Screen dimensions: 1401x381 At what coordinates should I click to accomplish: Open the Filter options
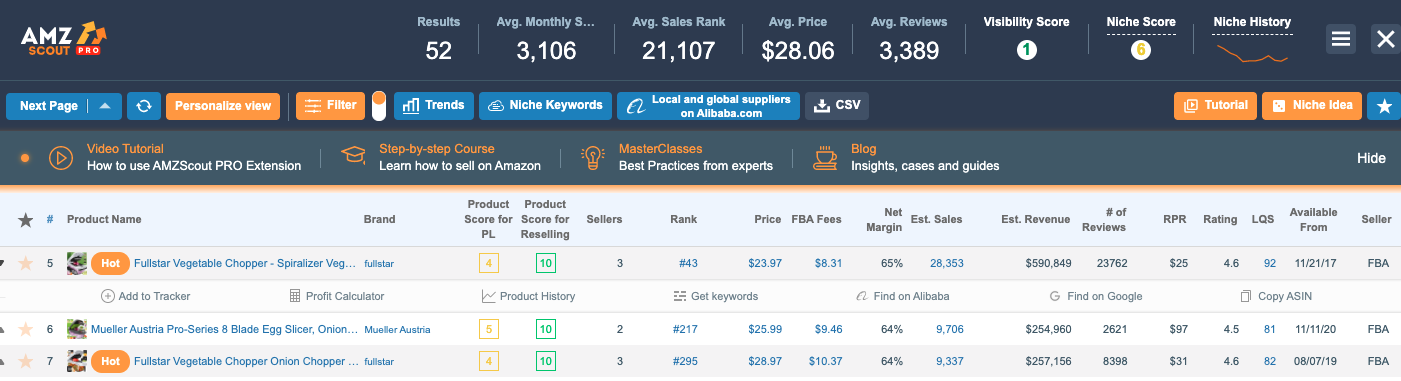pyautogui.click(x=330, y=106)
